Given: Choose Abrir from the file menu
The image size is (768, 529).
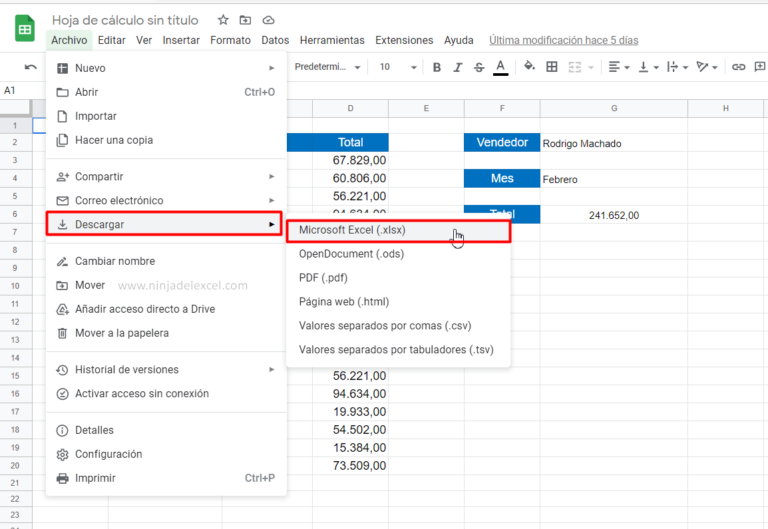Looking at the screenshot, I should click(166, 92).
